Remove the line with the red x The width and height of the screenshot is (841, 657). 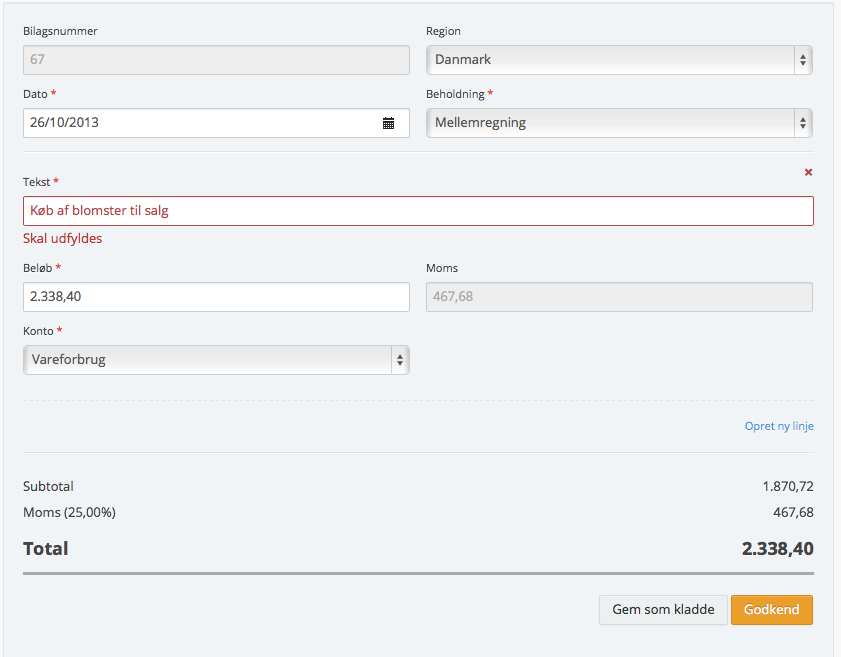pos(808,172)
